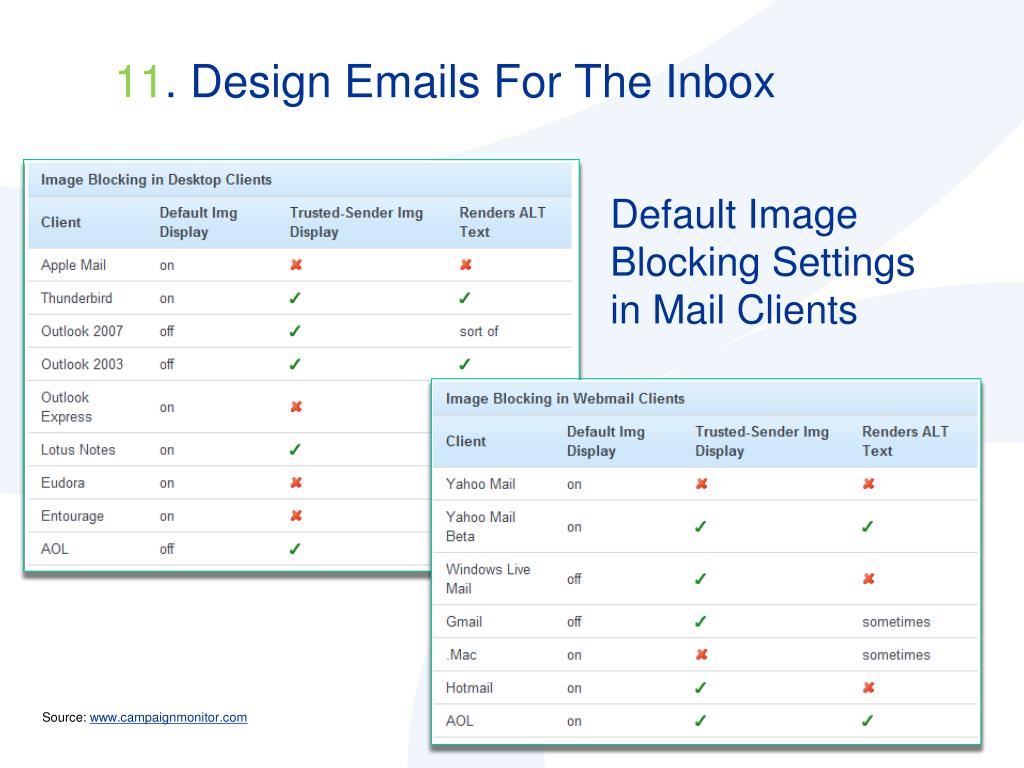Click Yahoo Mail Beta's ALT Text green check

tap(867, 526)
